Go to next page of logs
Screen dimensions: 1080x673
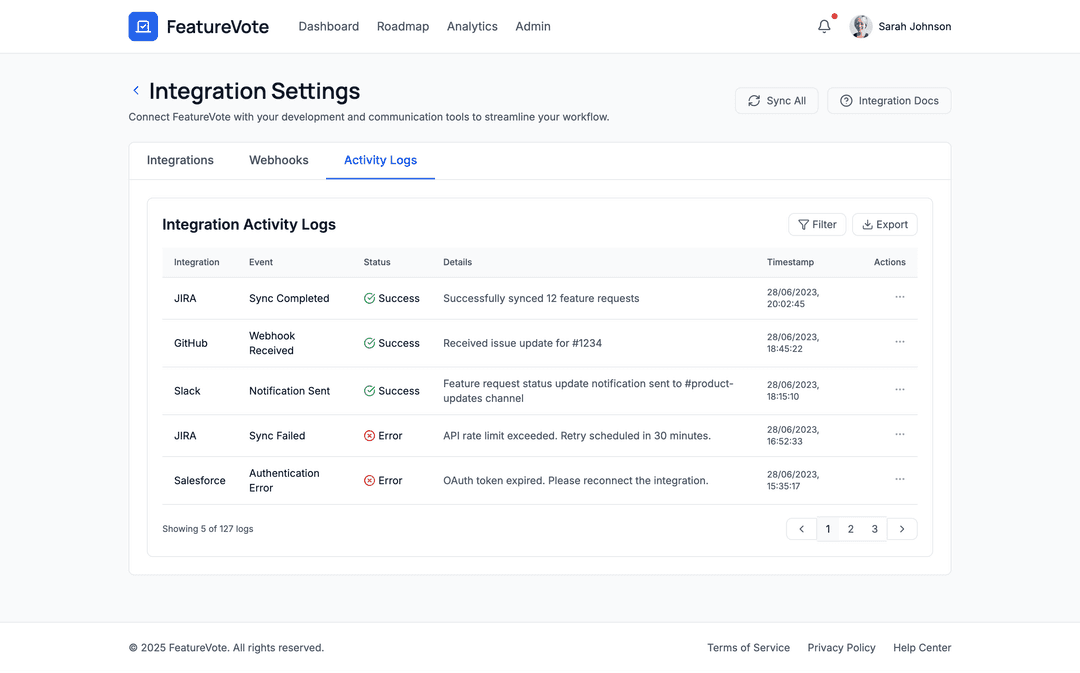pos(901,529)
